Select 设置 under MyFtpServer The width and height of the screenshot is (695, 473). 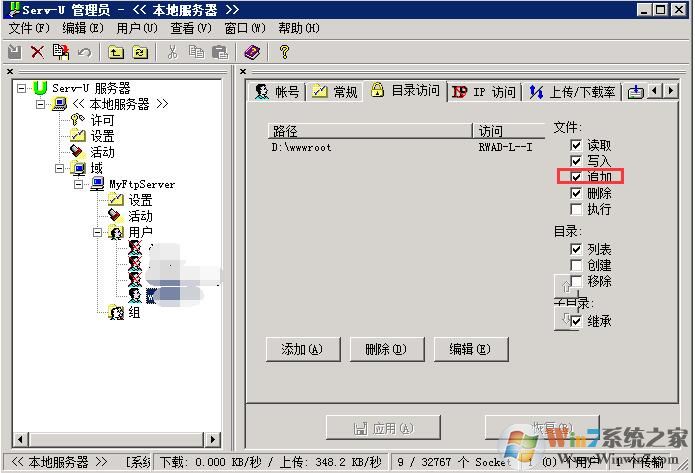(x=140, y=200)
